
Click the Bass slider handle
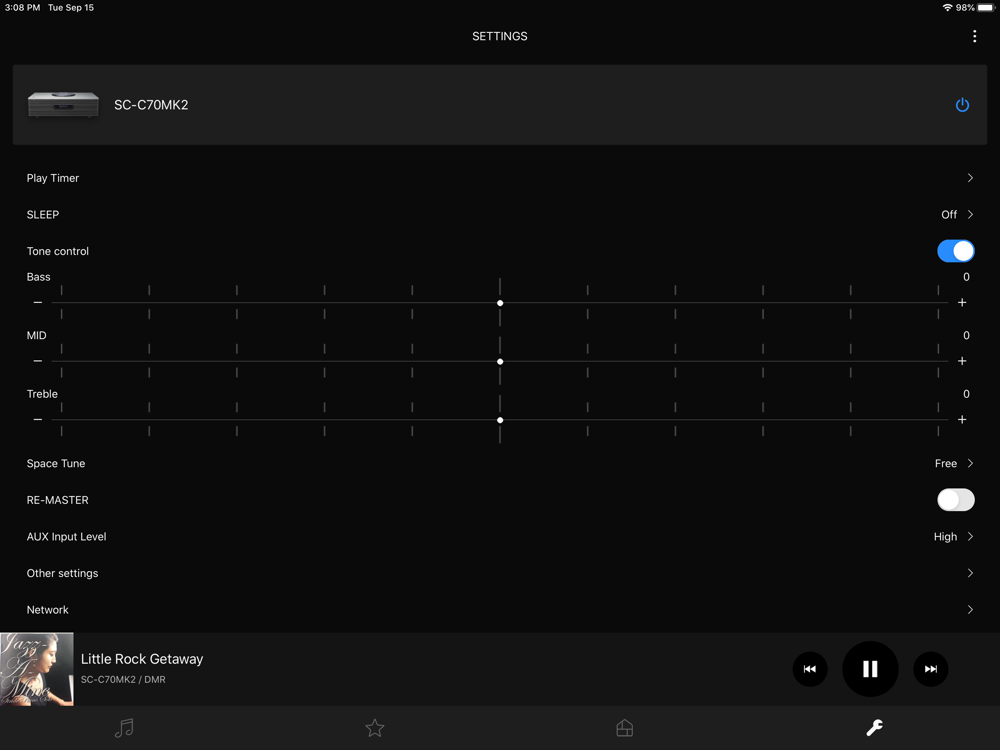pos(500,303)
